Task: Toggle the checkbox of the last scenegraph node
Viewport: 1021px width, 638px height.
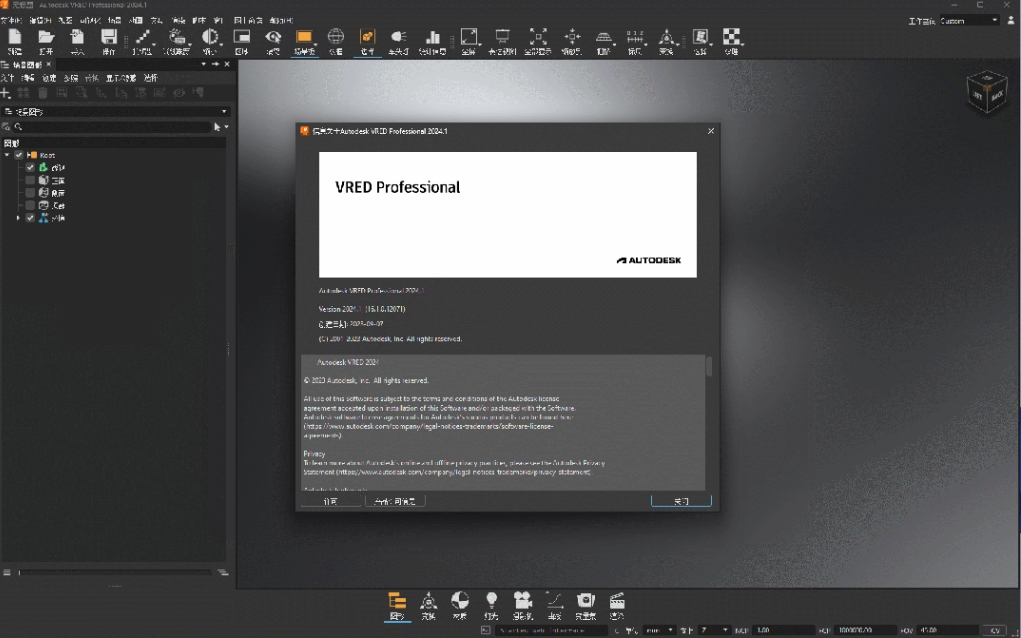Action: point(30,217)
